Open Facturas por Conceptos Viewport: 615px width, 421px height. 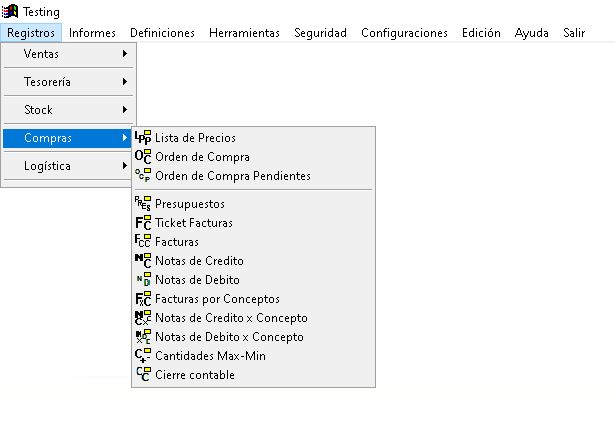click(x=217, y=299)
